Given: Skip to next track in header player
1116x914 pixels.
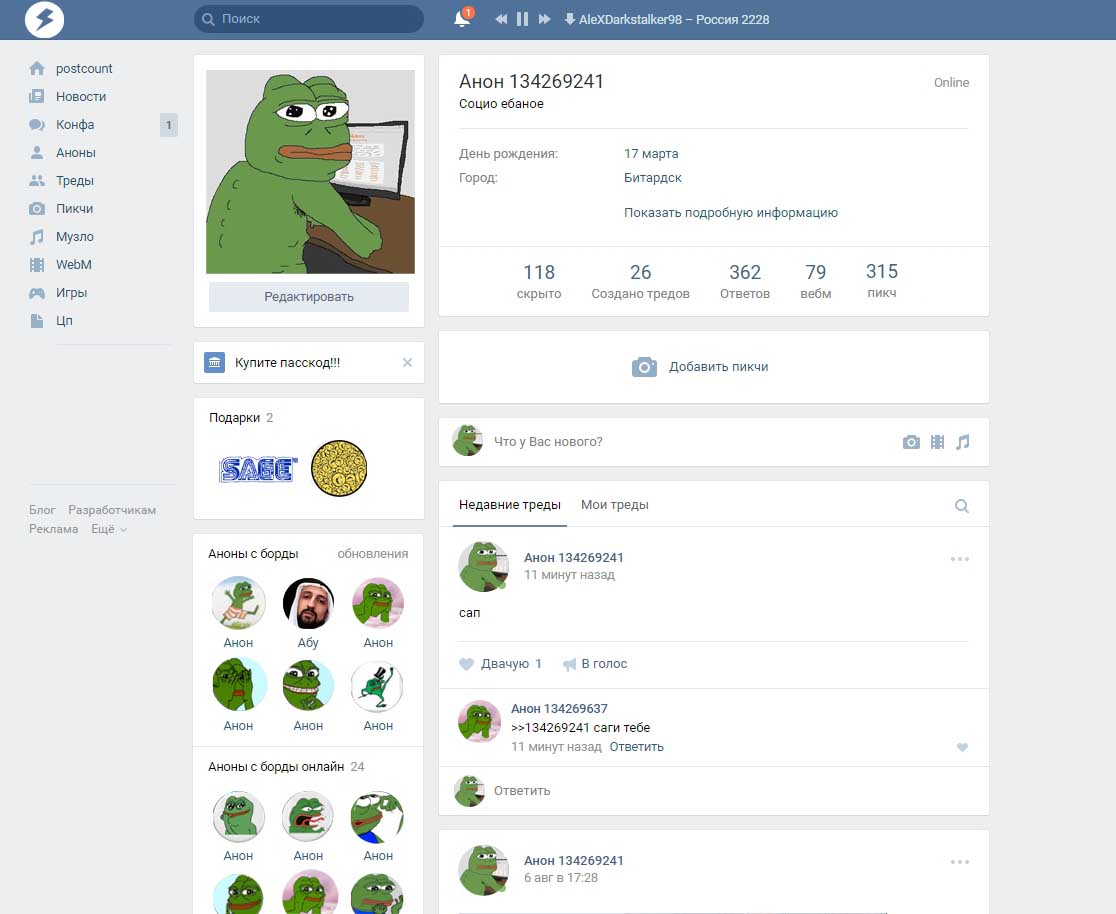Looking at the screenshot, I should tap(544, 19).
